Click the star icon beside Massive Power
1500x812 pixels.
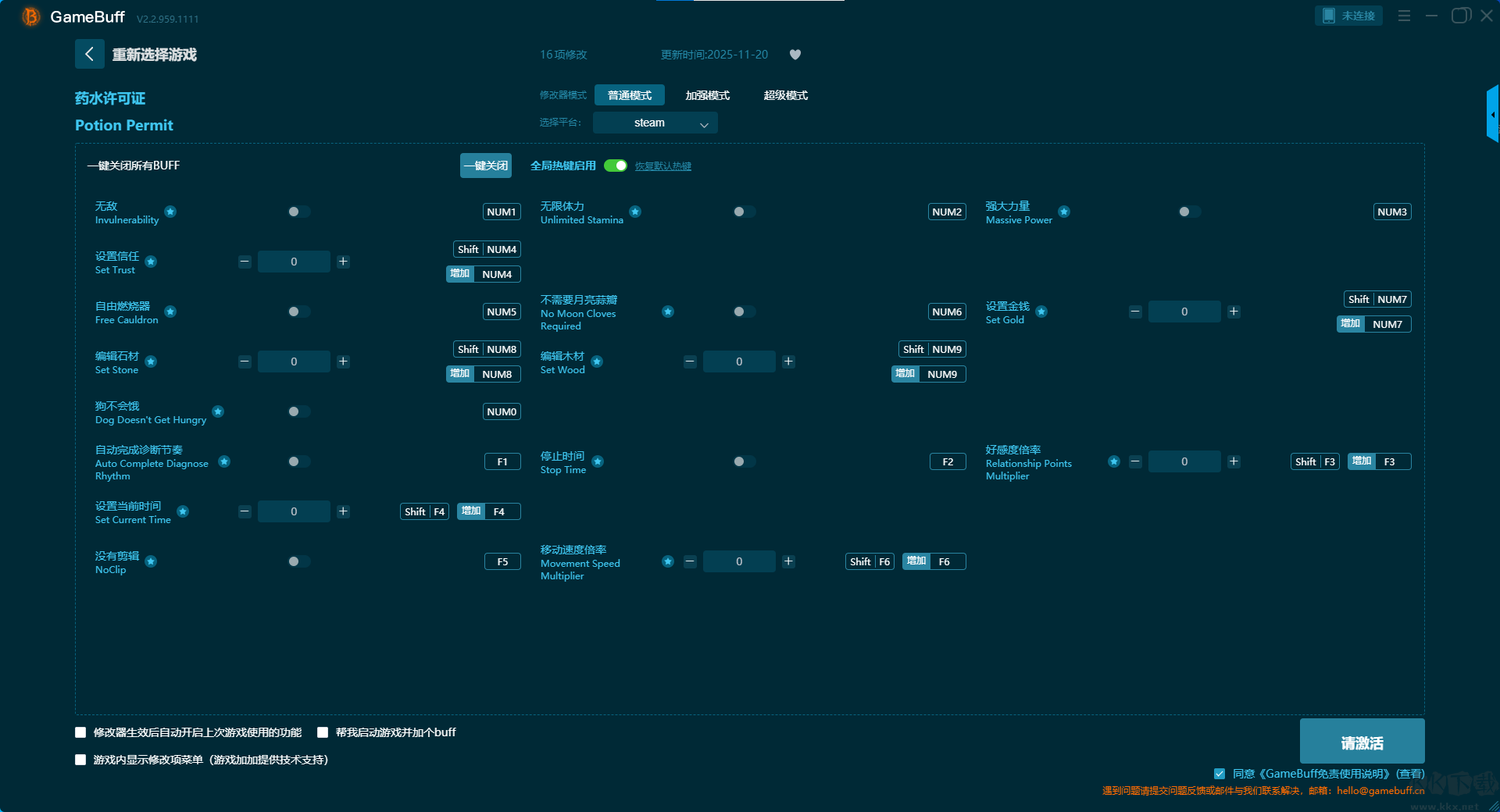pyautogui.click(x=1064, y=212)
